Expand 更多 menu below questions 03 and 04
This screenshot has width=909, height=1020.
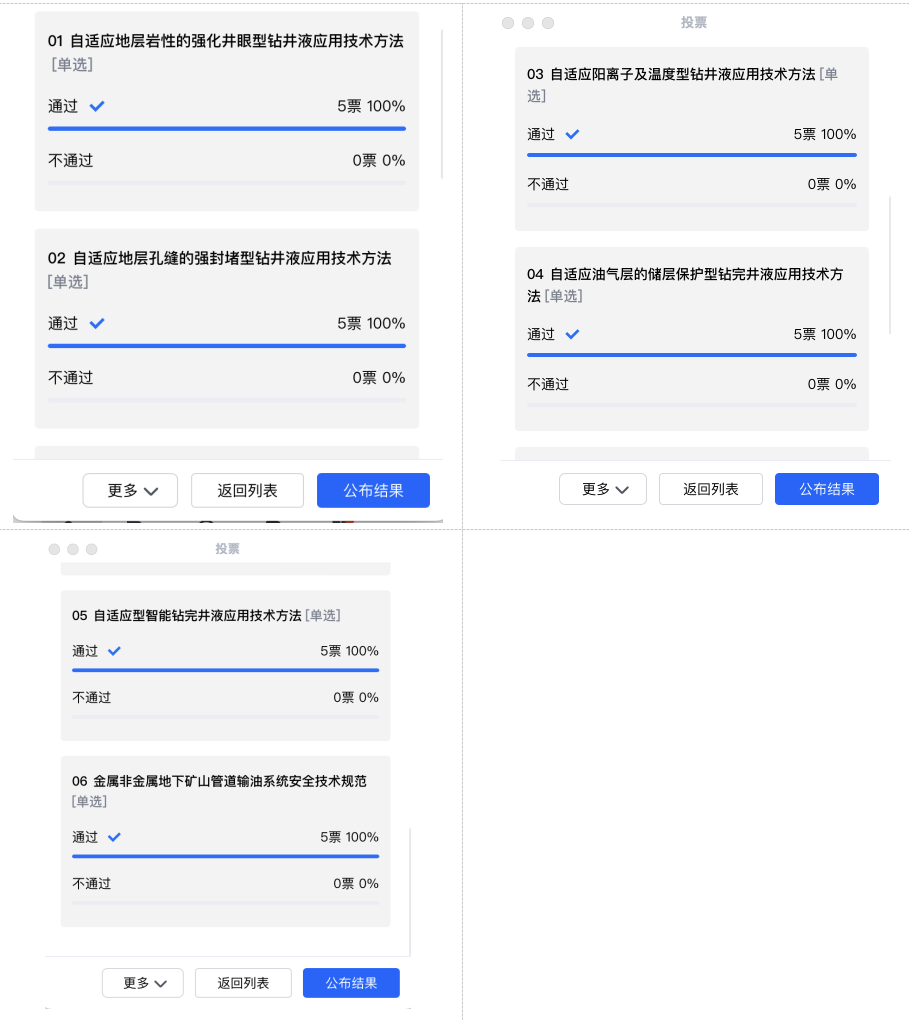[602, 489]
